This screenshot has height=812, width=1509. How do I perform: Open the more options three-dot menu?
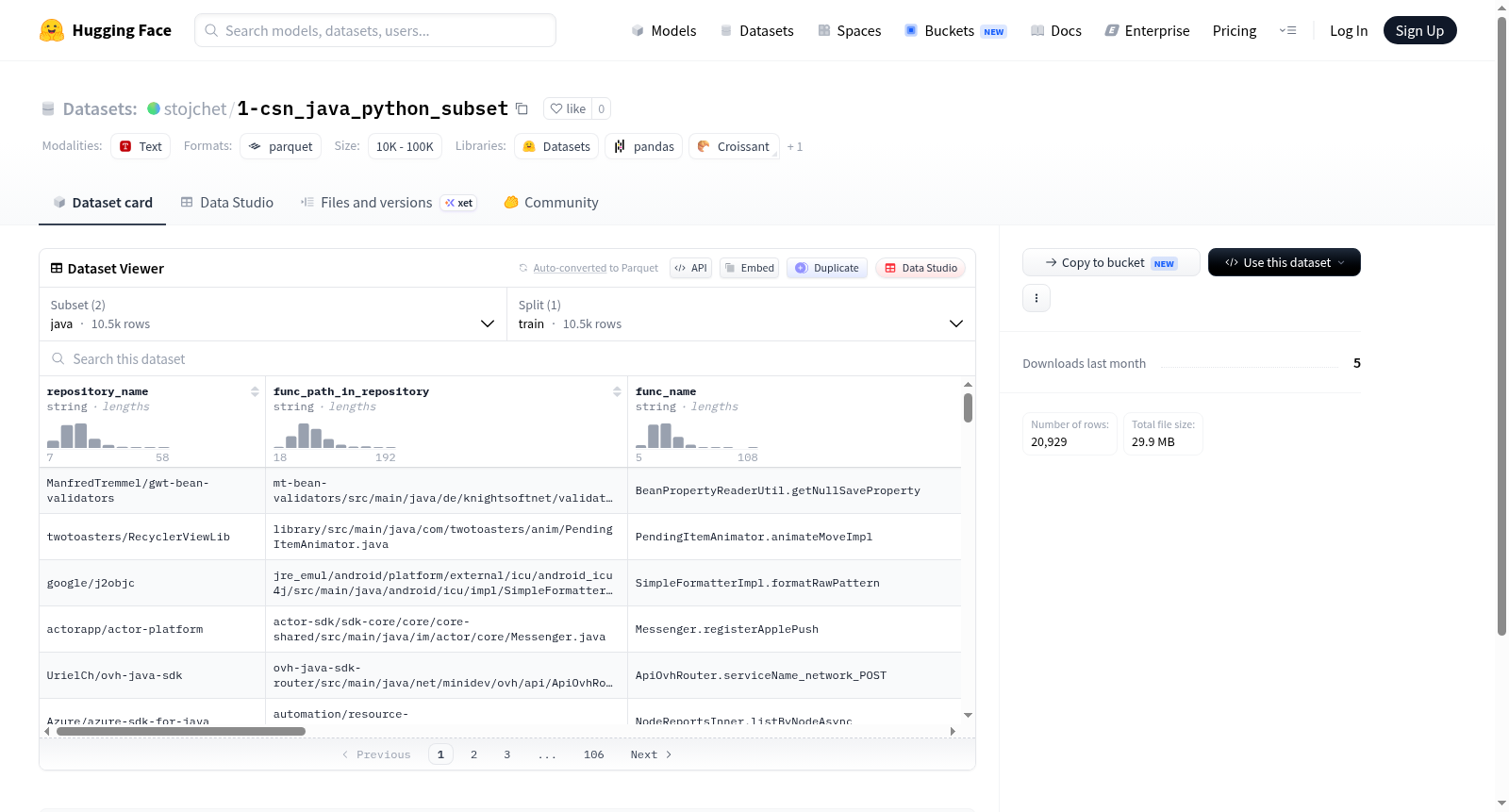coord(1036,298)
